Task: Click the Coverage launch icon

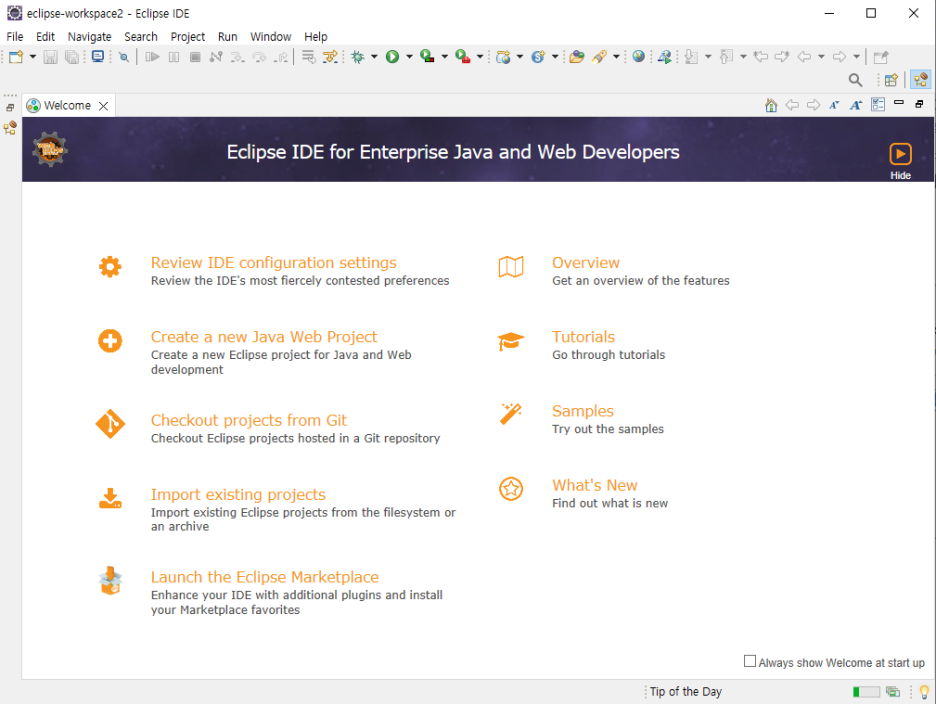Action: pos(427,57)
